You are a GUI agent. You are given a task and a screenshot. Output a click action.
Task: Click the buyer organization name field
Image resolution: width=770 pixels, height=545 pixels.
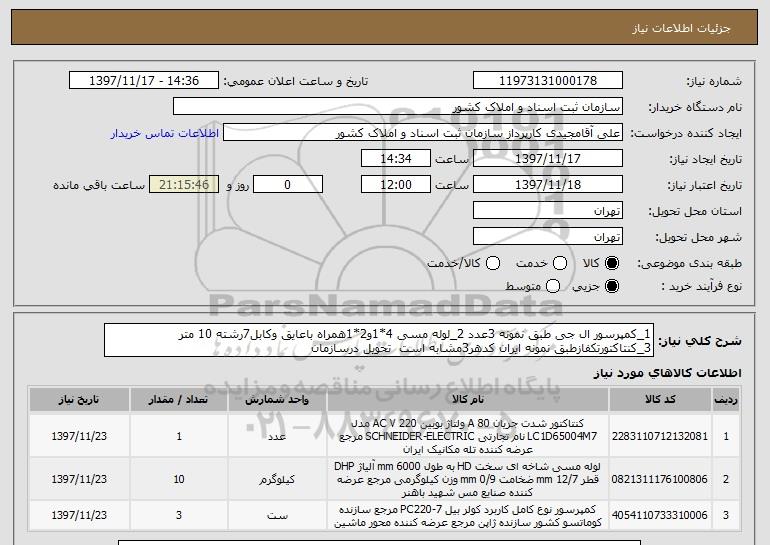pyautogui.click(x=398, y=107)
